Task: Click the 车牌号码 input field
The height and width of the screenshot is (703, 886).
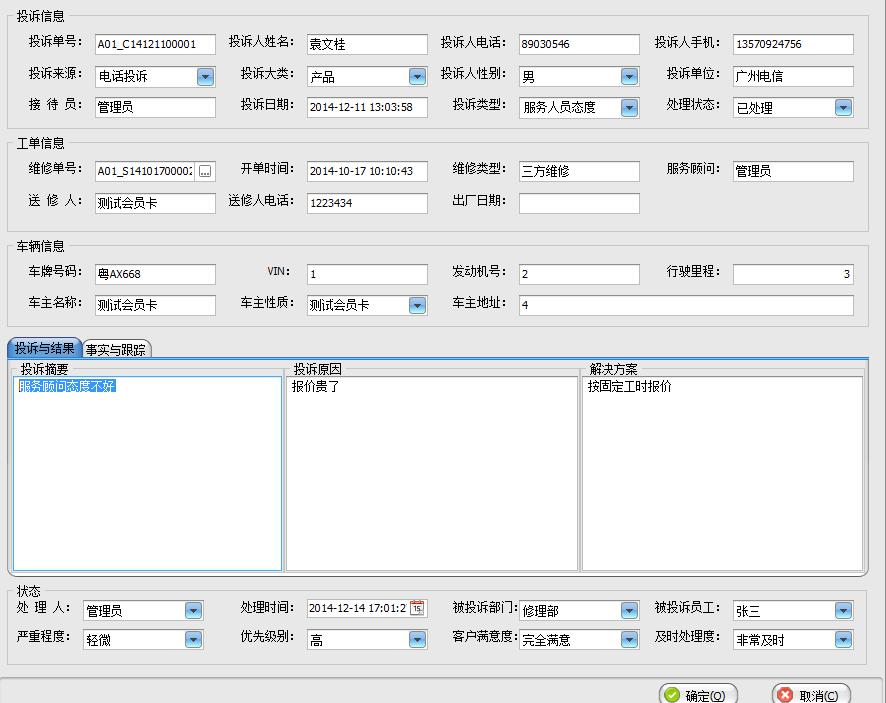Action: (154, 274)
